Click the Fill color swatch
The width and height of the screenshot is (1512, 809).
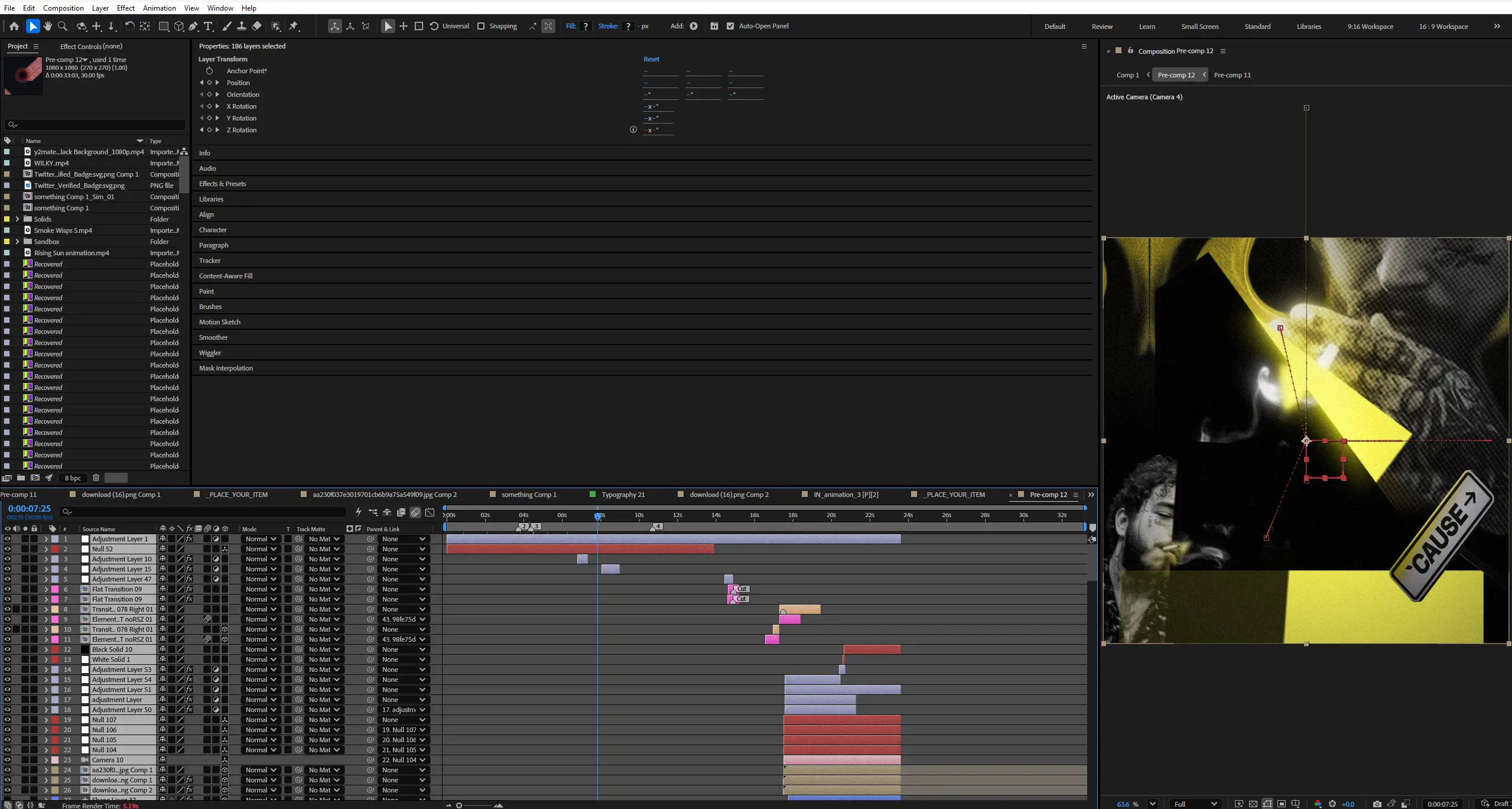coord(586,26)
